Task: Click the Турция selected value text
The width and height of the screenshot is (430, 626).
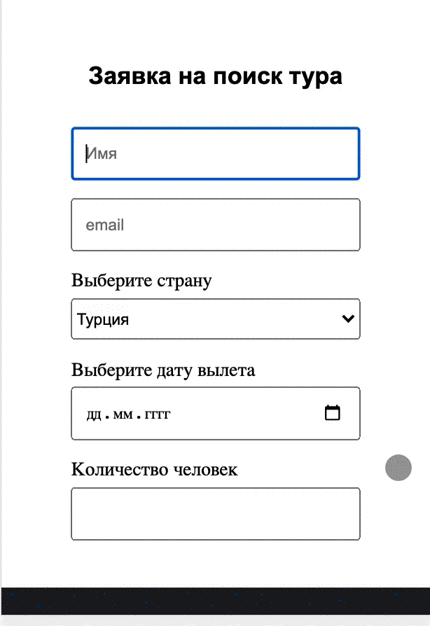Action: [x=103, y=319]
